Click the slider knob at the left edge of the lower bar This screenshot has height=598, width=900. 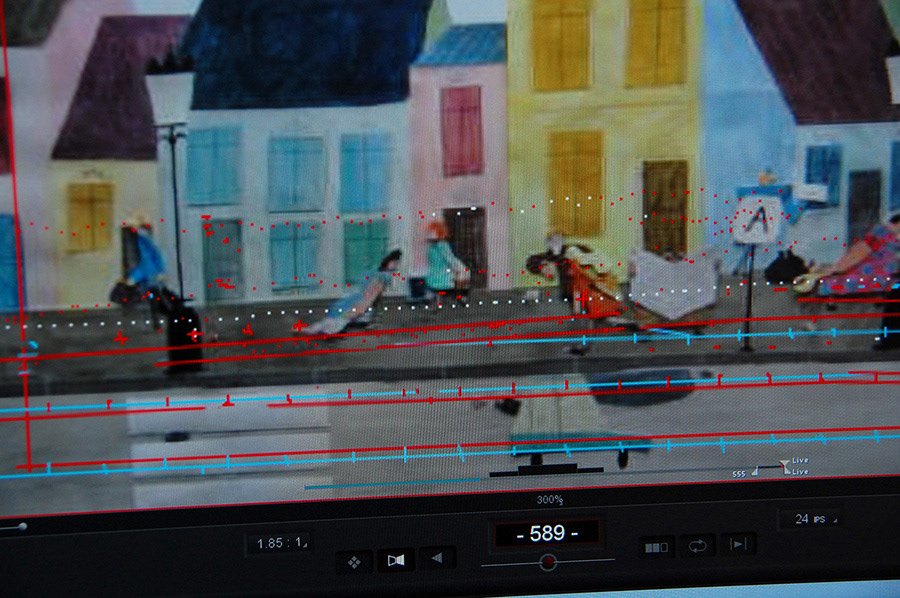(x=22, y=526)
